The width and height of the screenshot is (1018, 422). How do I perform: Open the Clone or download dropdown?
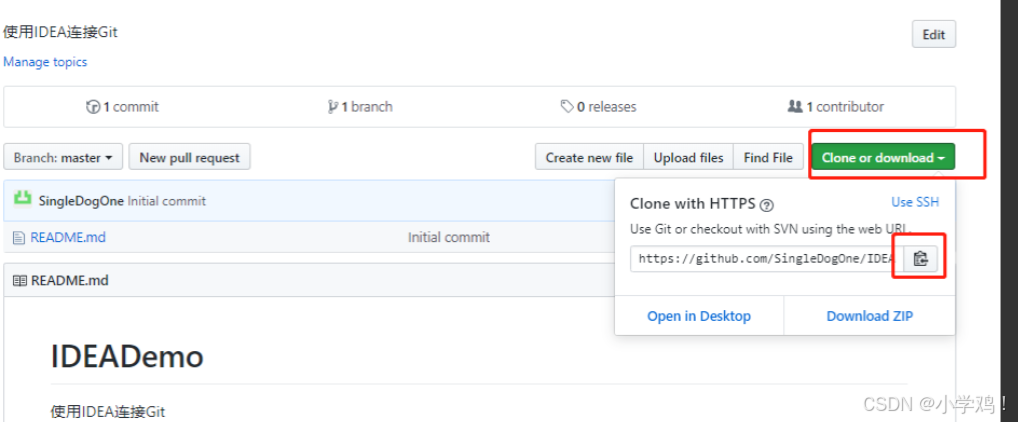pyautogui.click(x=882, y=157)
